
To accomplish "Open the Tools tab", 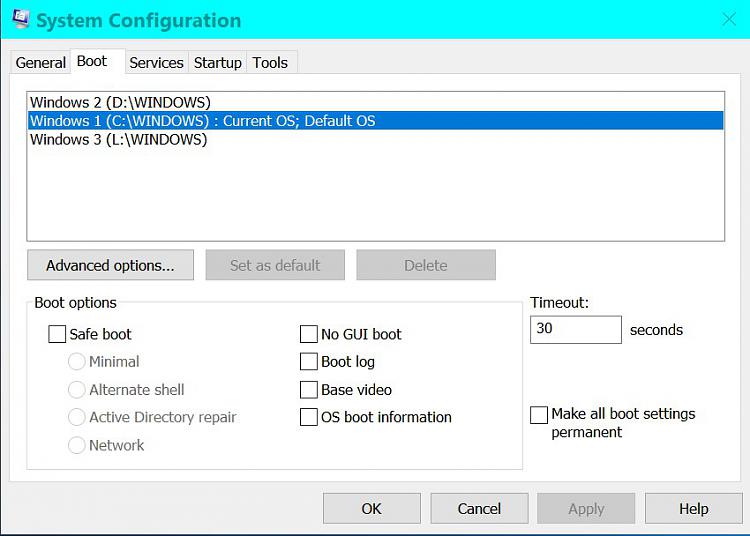I will tap(270, 63).
